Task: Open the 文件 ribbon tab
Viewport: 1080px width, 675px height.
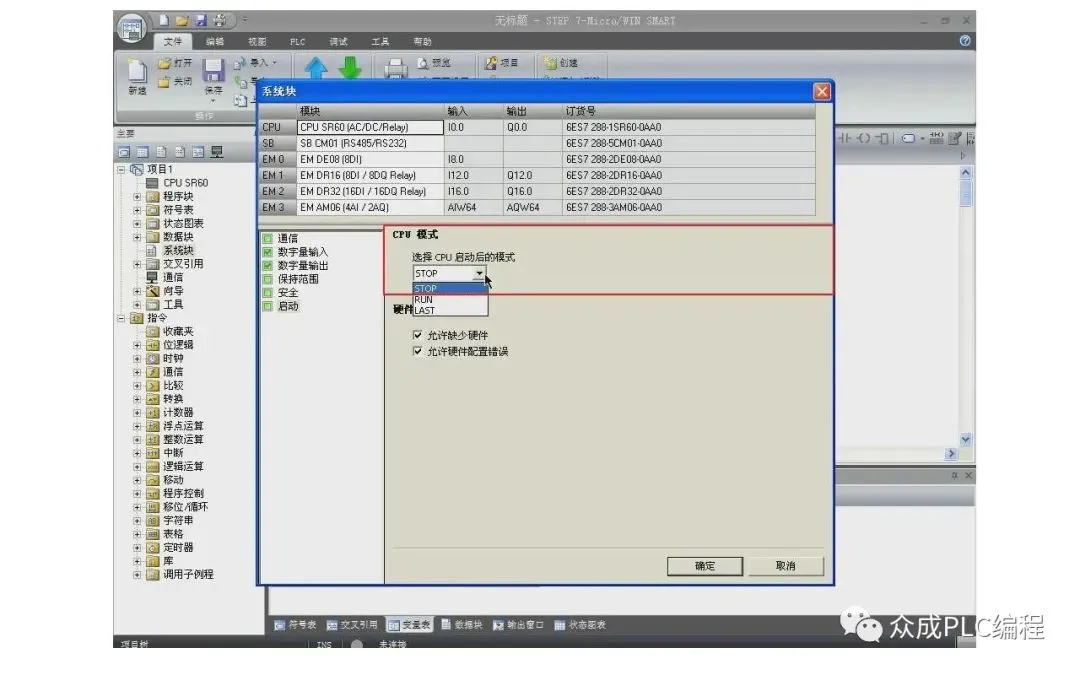Action: coord(173,41)
